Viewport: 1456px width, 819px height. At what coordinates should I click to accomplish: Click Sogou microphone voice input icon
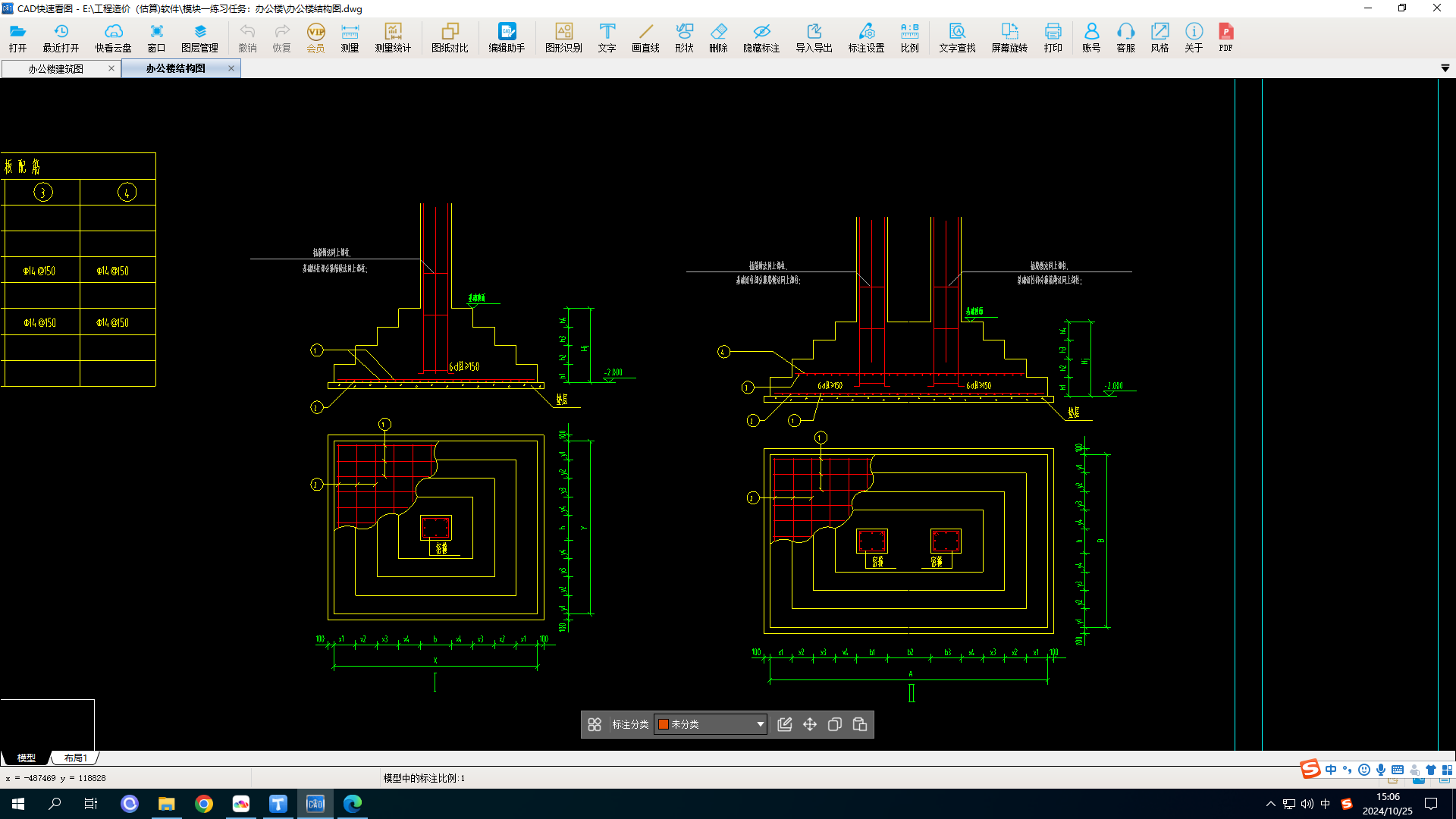1381,770
